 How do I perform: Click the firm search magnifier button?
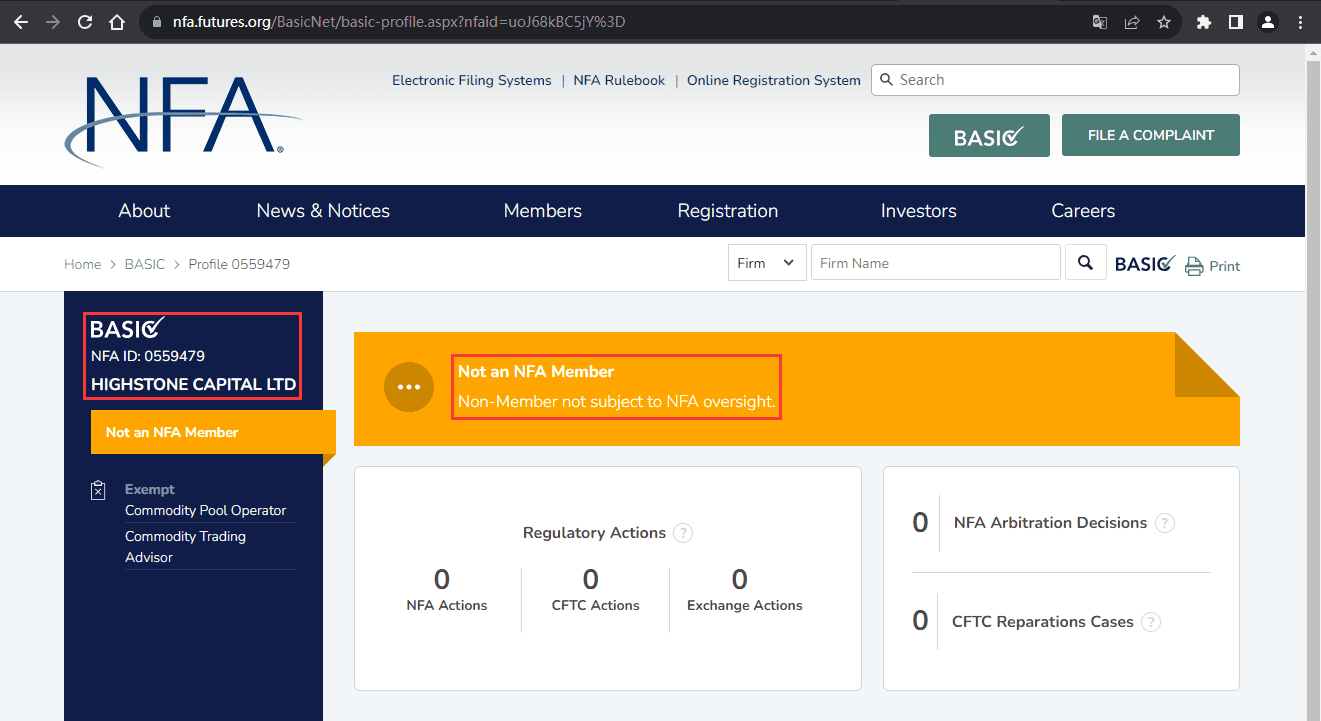pos(1086,263)
